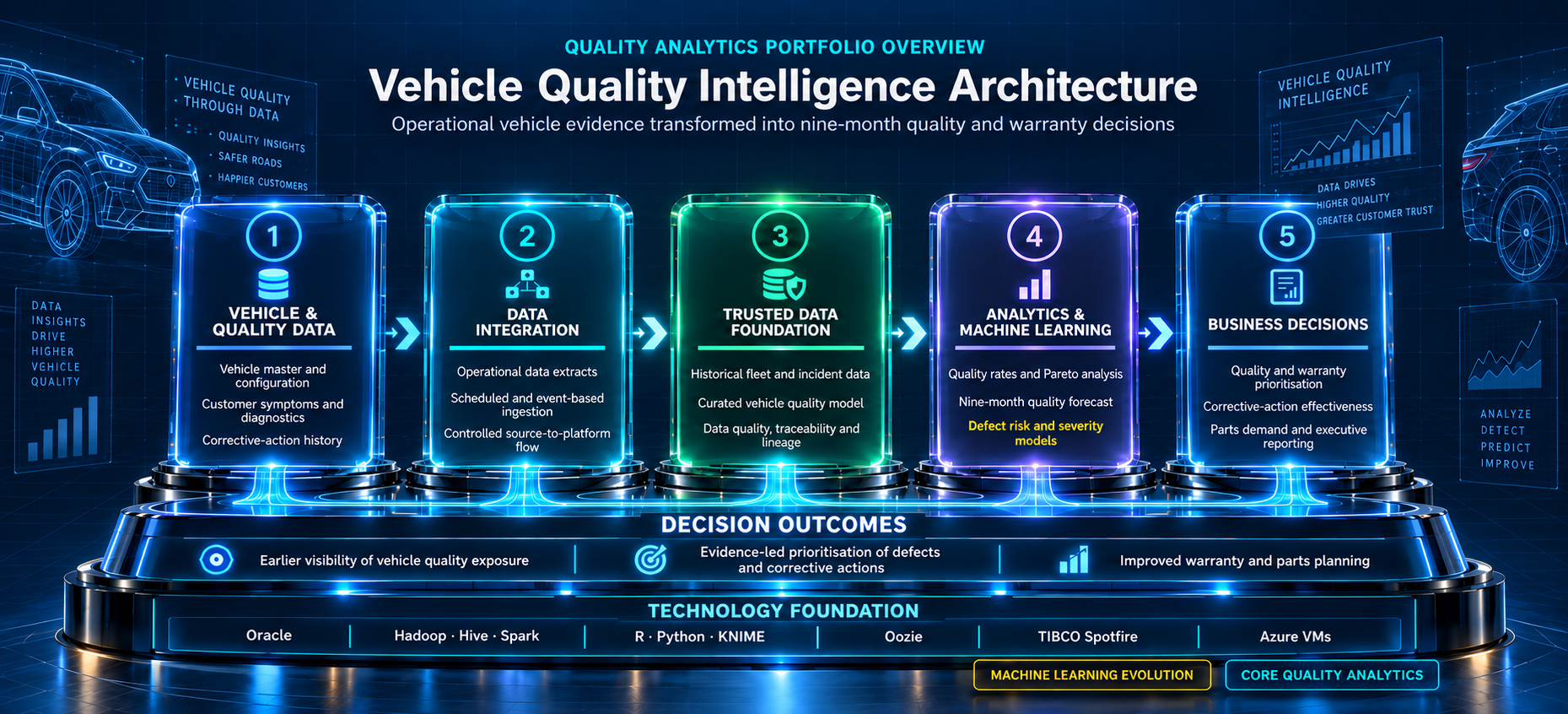The width and height of the screenshot is (1568, 714).
Task: Click Controlled source-to-platform flow text
Action: point(527,440)
